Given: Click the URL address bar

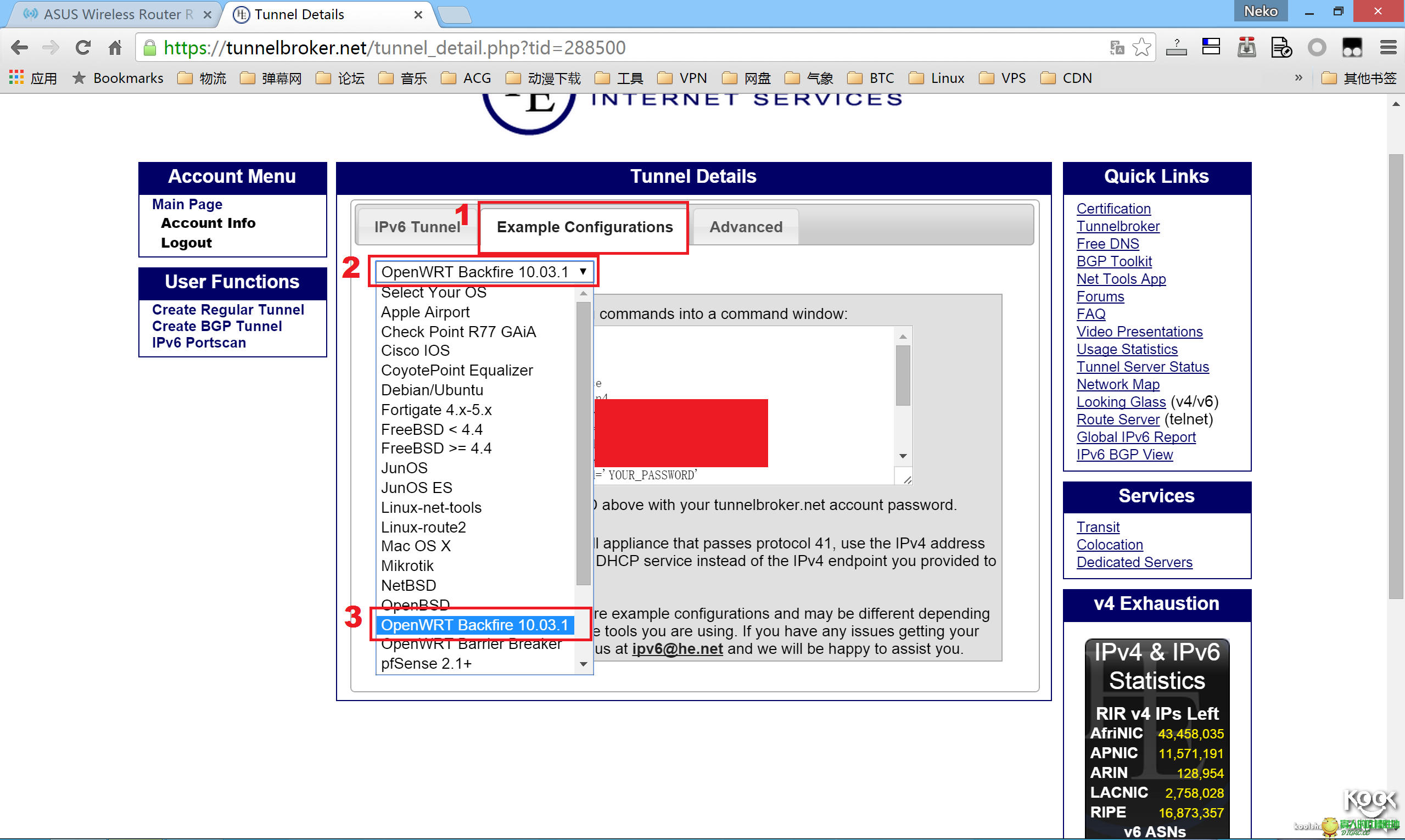Looking at the screenshot, I should click(623, 48).
